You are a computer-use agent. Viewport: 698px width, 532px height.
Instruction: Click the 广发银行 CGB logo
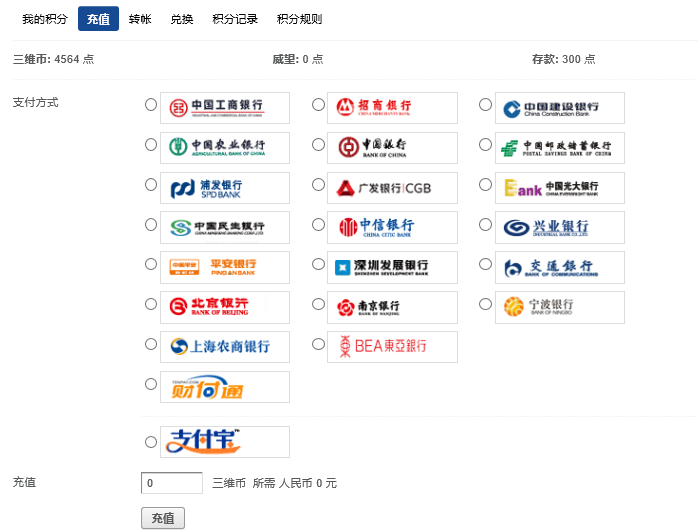[x=392, y=188]
